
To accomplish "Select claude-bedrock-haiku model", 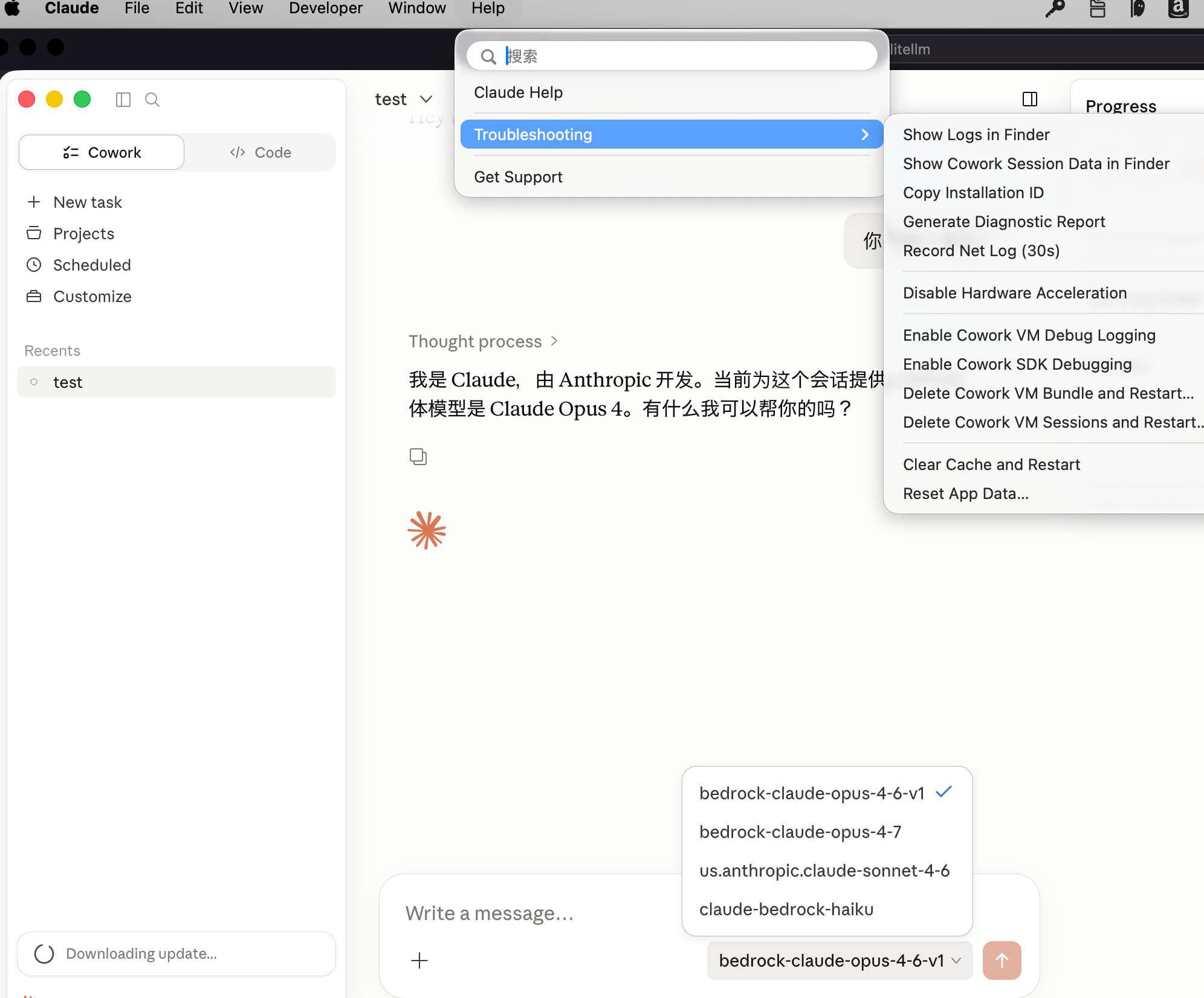I will coord(827,909).
